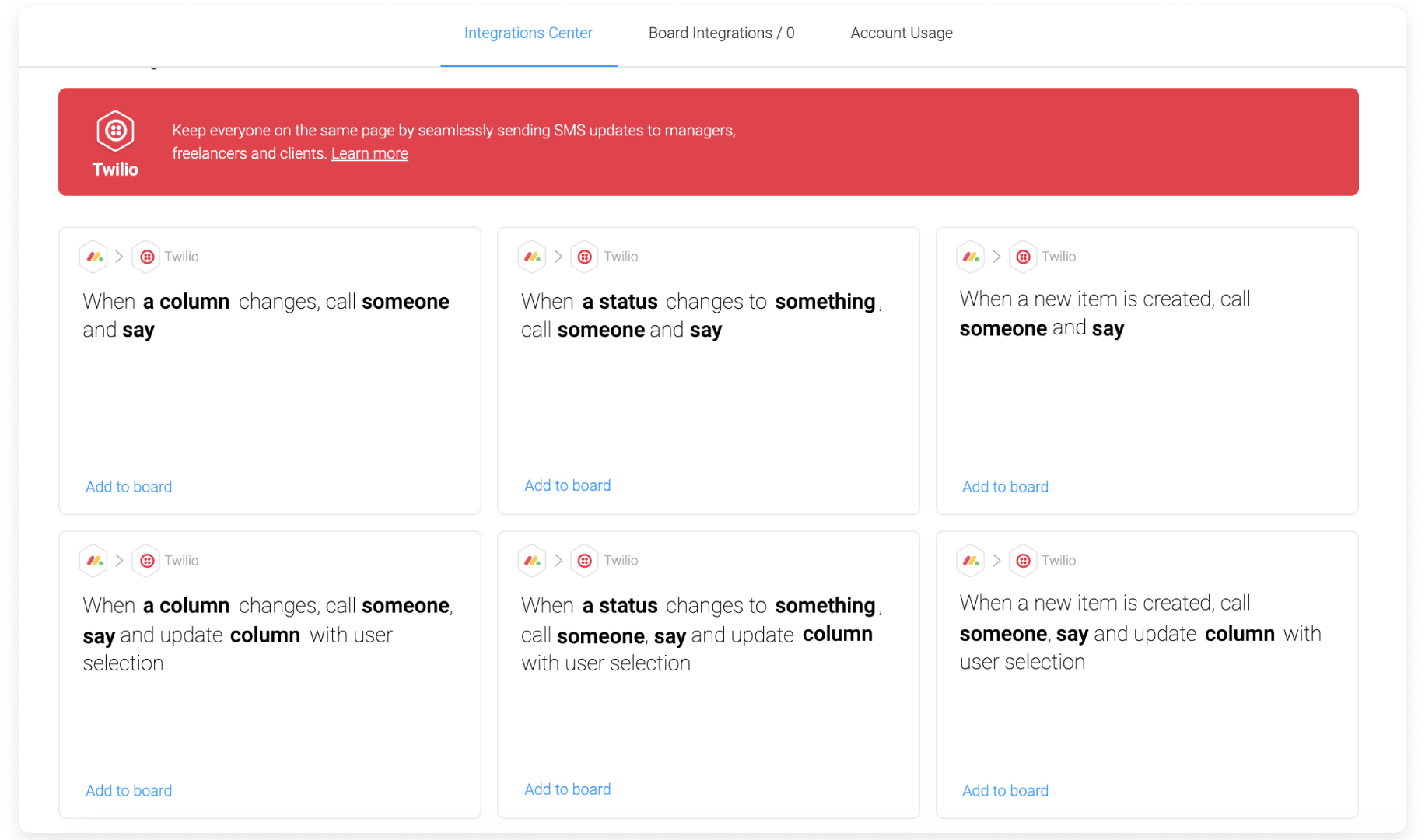The height and width of the screenshot is (840, 1425).
Task: Click 'a column' in first recipe card
Action: 186,302
